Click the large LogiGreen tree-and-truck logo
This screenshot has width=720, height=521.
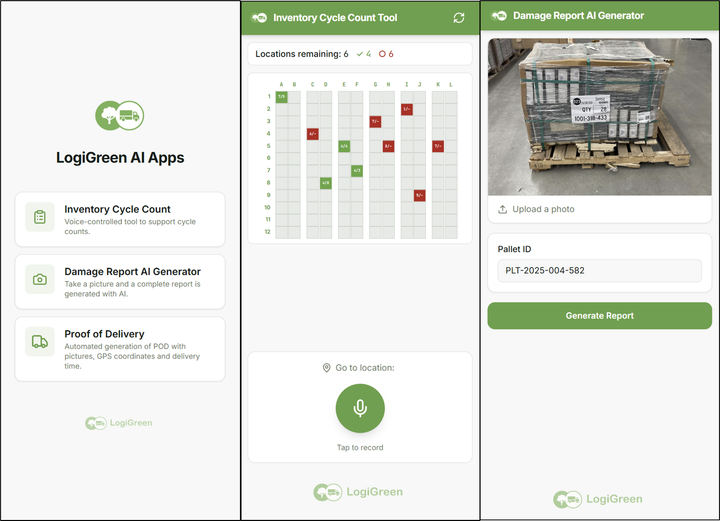(119, 115)
